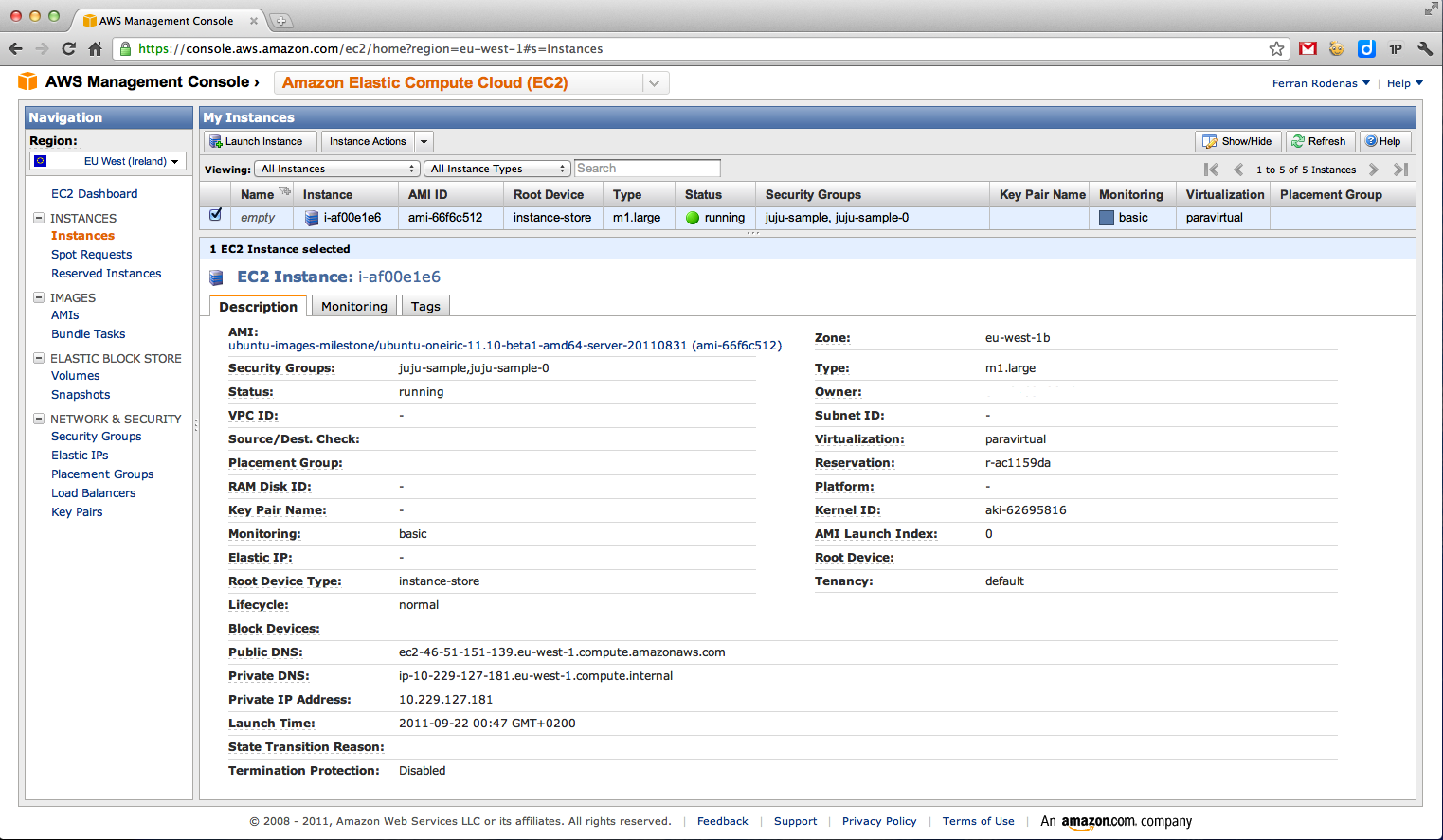Viewport: 1443px width, 840px height.
Task: Open a new browser tab
Action: click(x=281, y=21)
